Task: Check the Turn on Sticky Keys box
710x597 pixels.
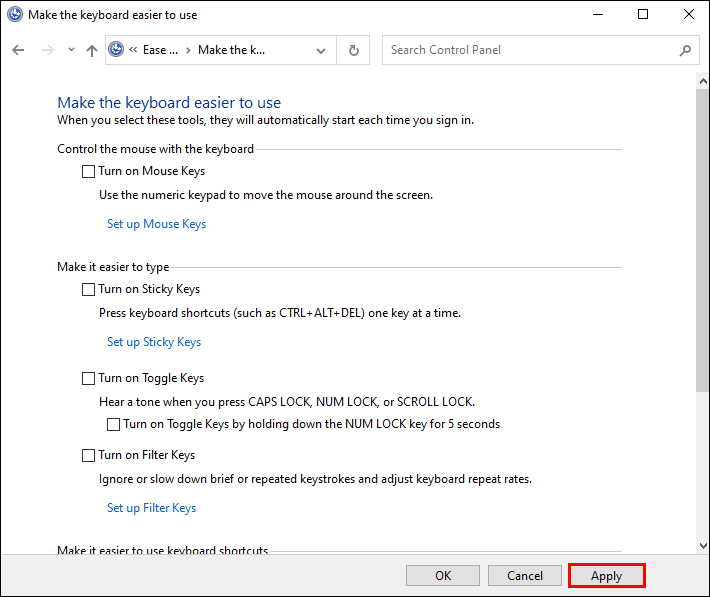Action: pyautogui.click(x=89, y=290)
